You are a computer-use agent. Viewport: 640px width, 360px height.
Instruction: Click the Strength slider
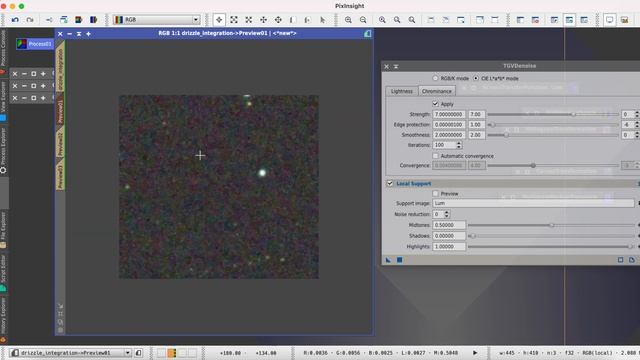(x=553, y=114)
